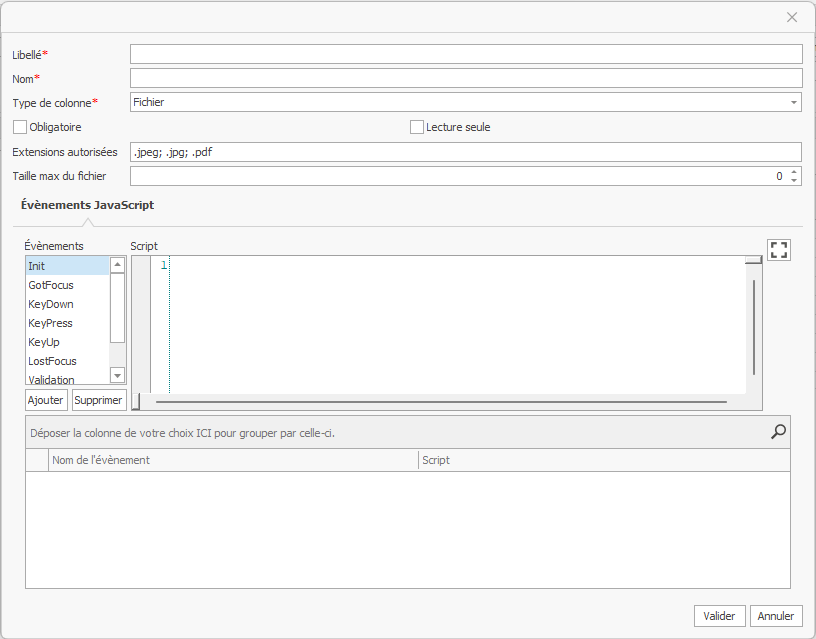
Task: Switch to Évènements JavaScript tab
Action: tap(87, 205)
